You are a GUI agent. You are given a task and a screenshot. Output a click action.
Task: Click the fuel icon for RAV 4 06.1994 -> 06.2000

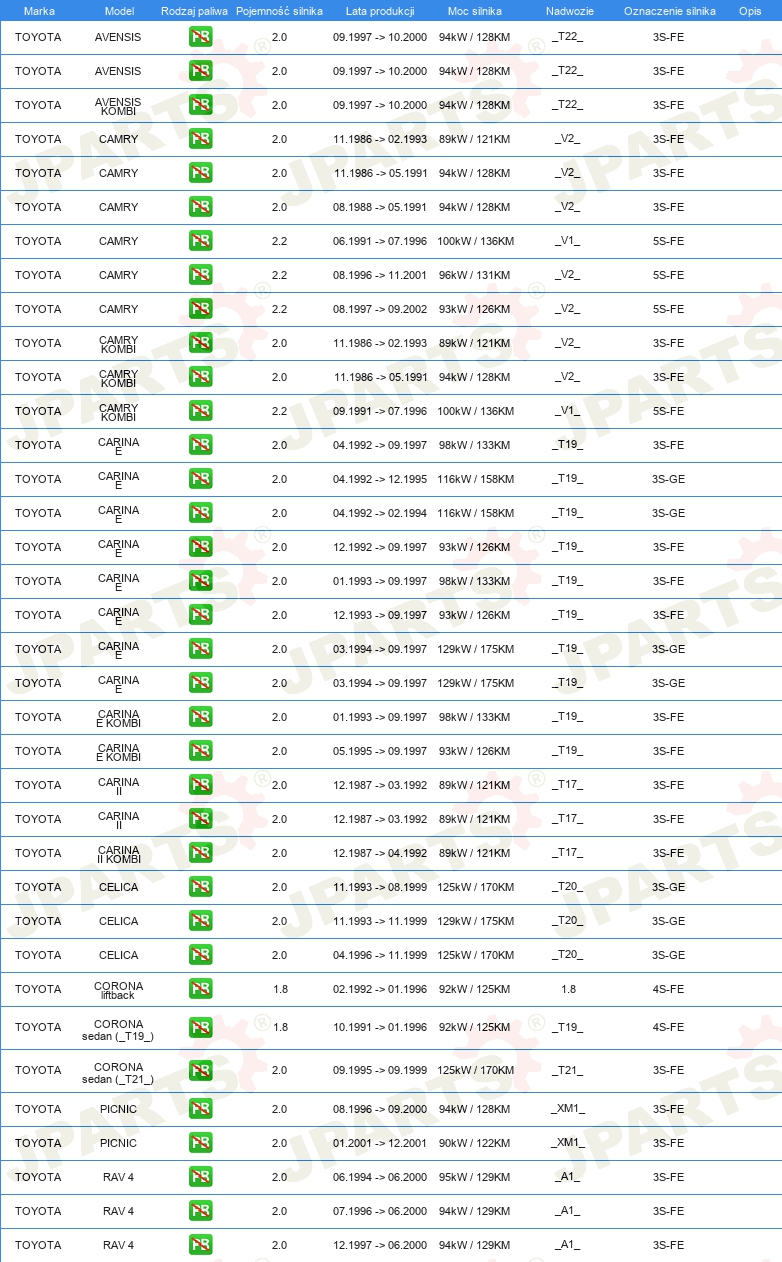coord(200,1177)
